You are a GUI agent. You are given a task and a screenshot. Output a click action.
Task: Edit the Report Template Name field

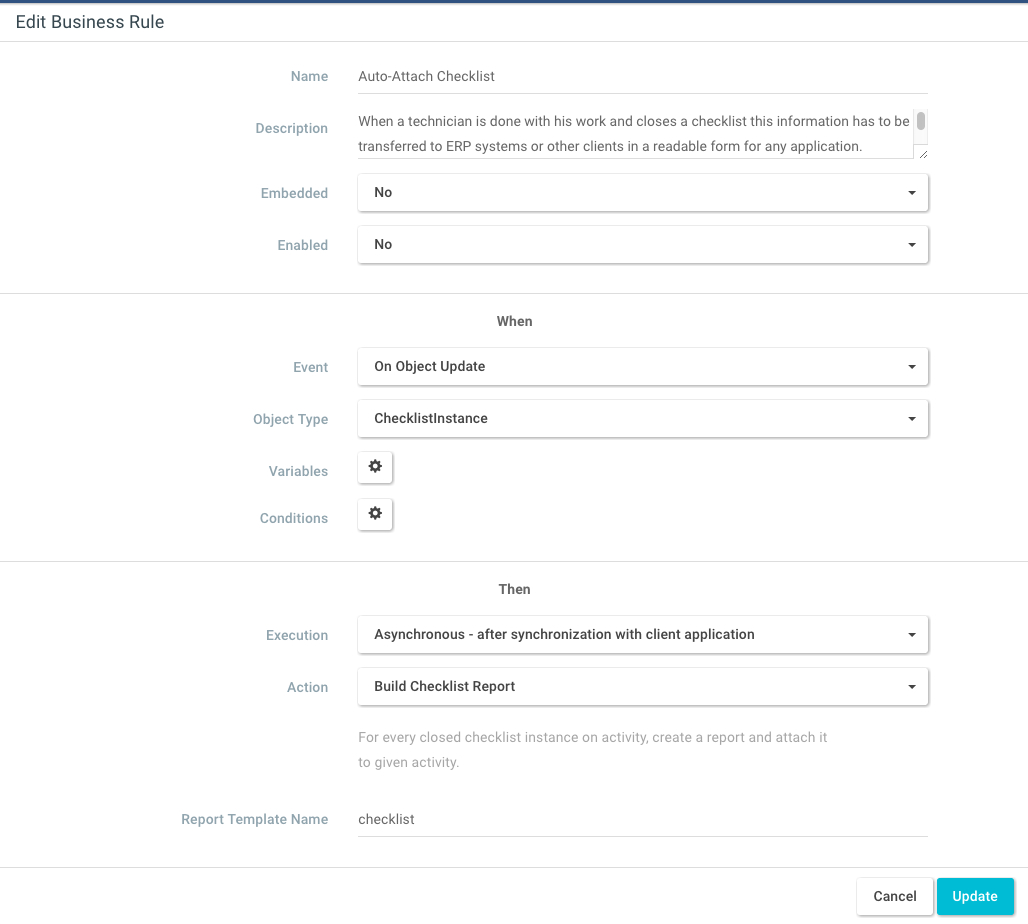tap(642, 819)
